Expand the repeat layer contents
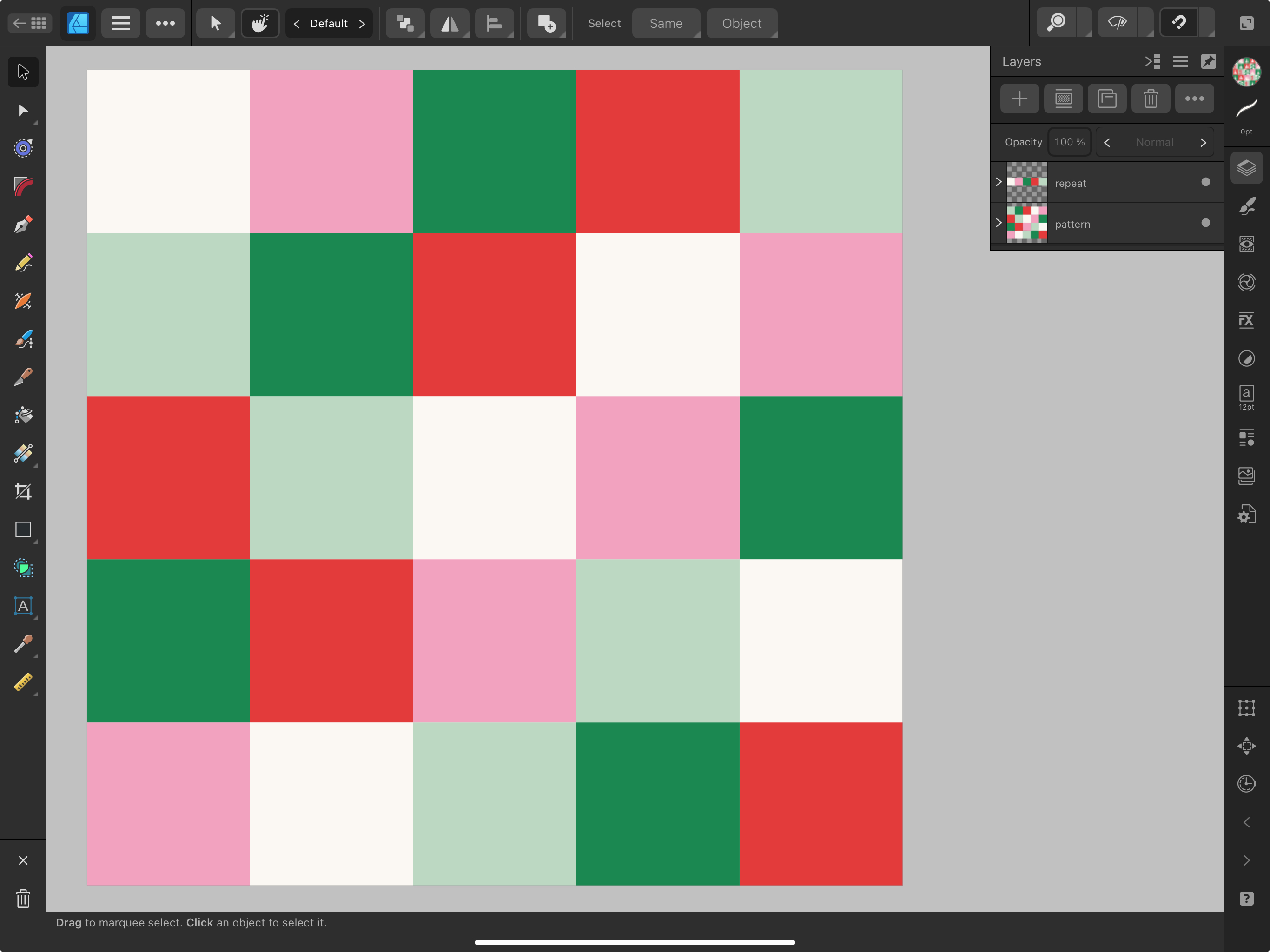Image resolution: width=1270 pixels, height=952 pixels. pyautogui.click(x=998, y=182)
